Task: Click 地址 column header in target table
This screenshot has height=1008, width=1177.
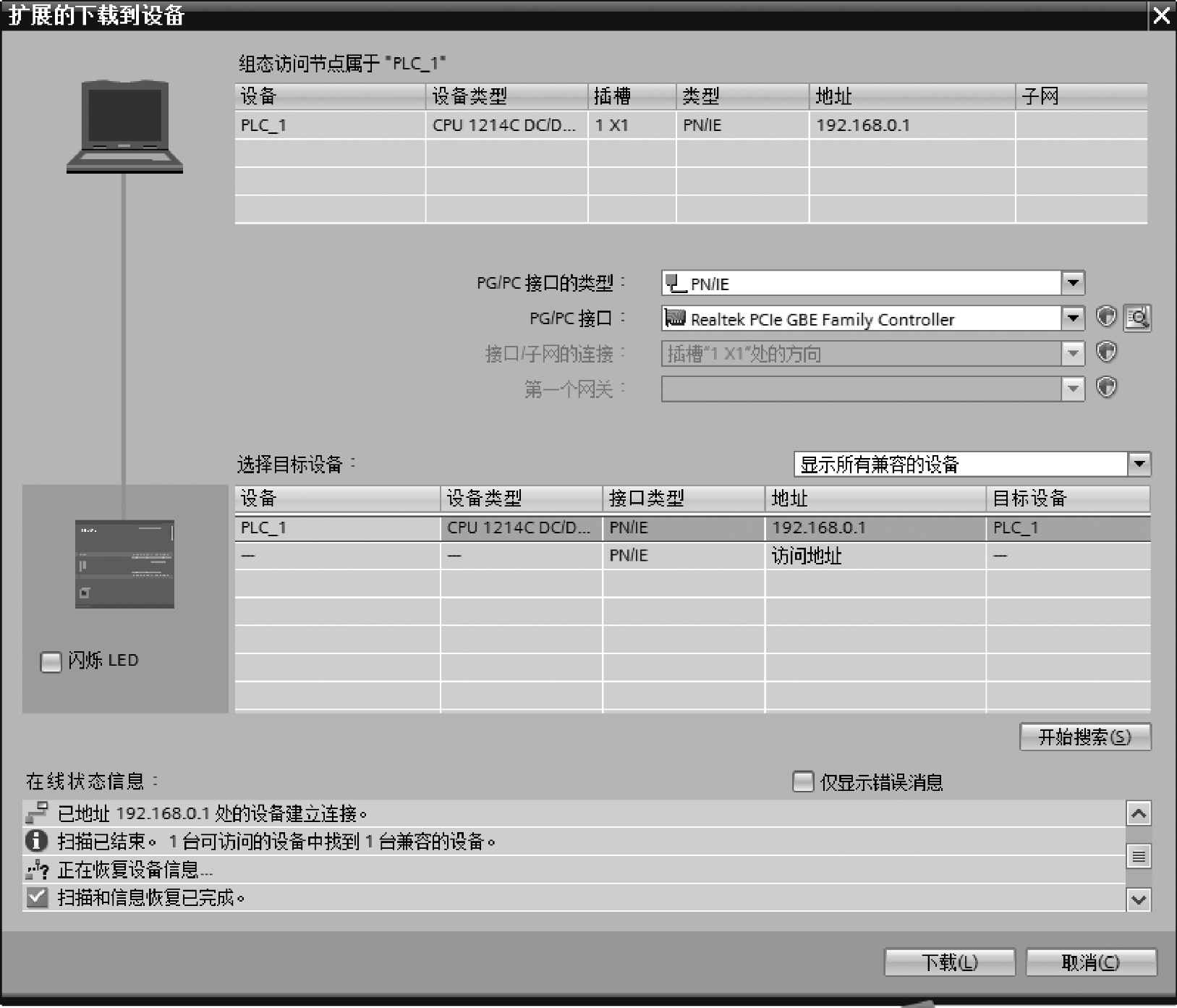Action: point(875,498)
